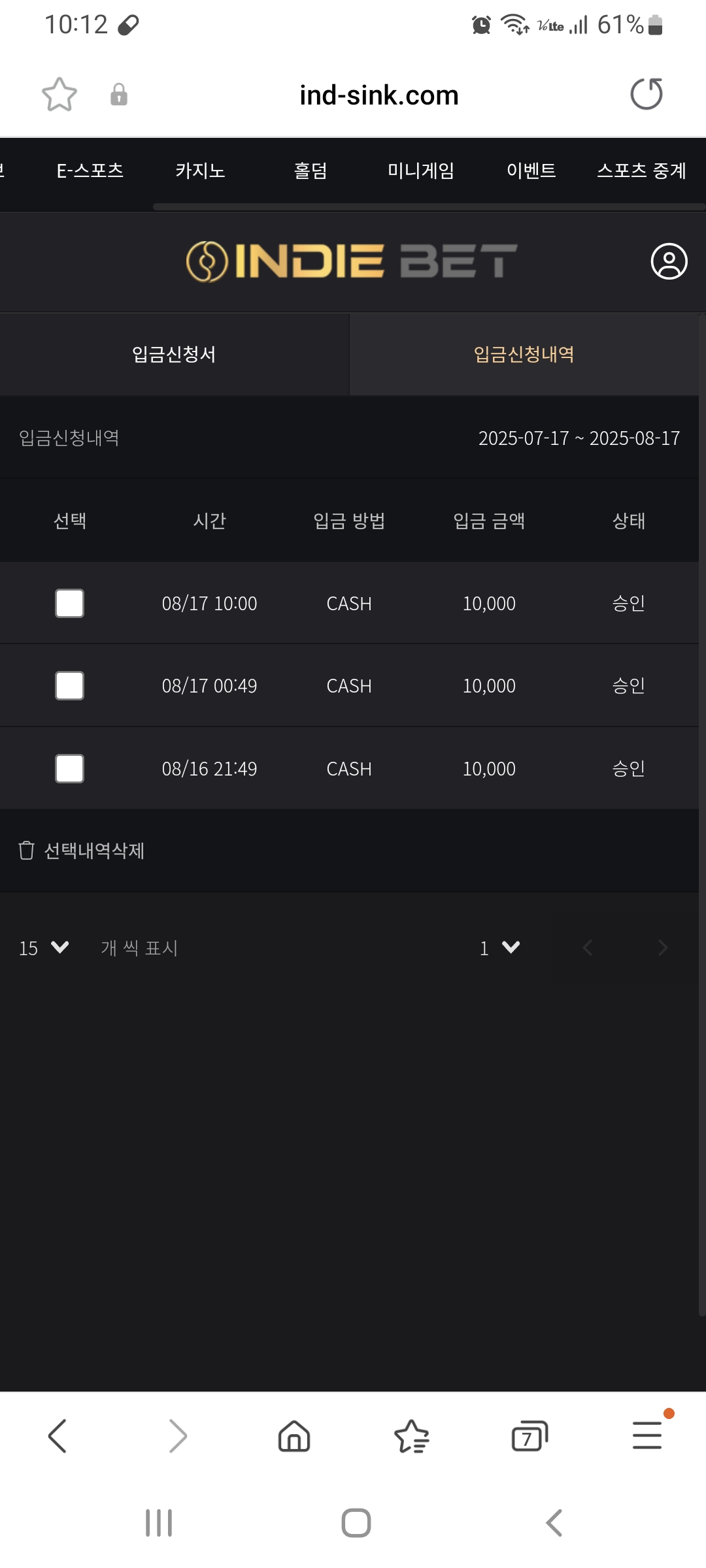Open the browser tabs switcher
Image resolution: width=706 pixels, height=1568 pixels.
529,1436
